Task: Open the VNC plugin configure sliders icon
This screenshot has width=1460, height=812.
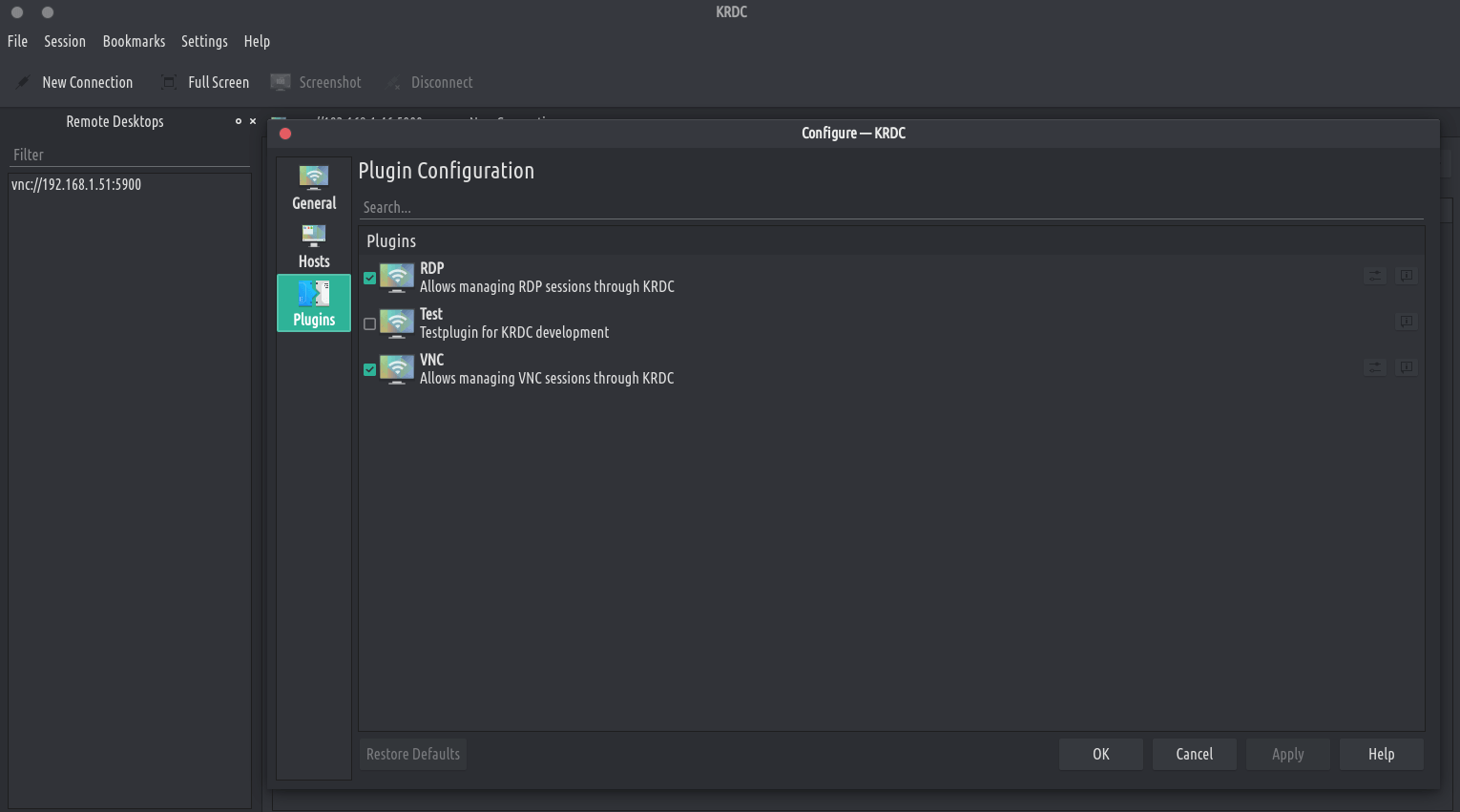Action: coord(1374,367)
